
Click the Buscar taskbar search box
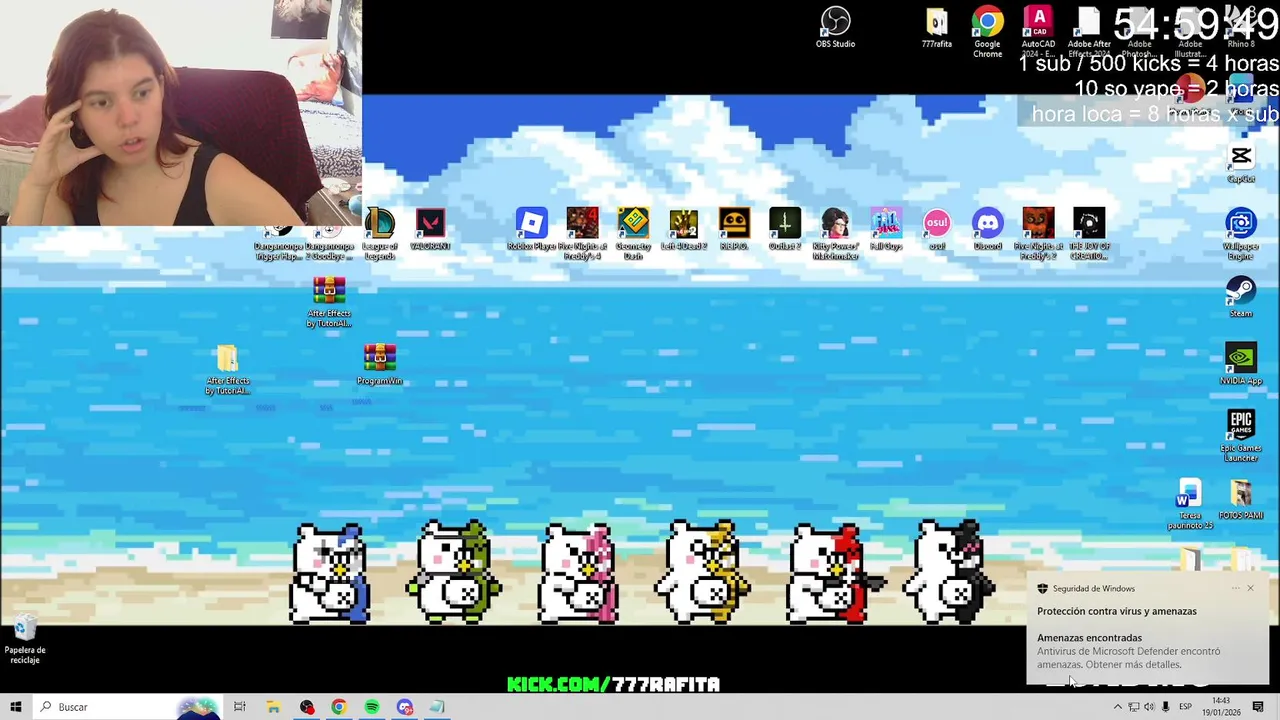(127, 707)
